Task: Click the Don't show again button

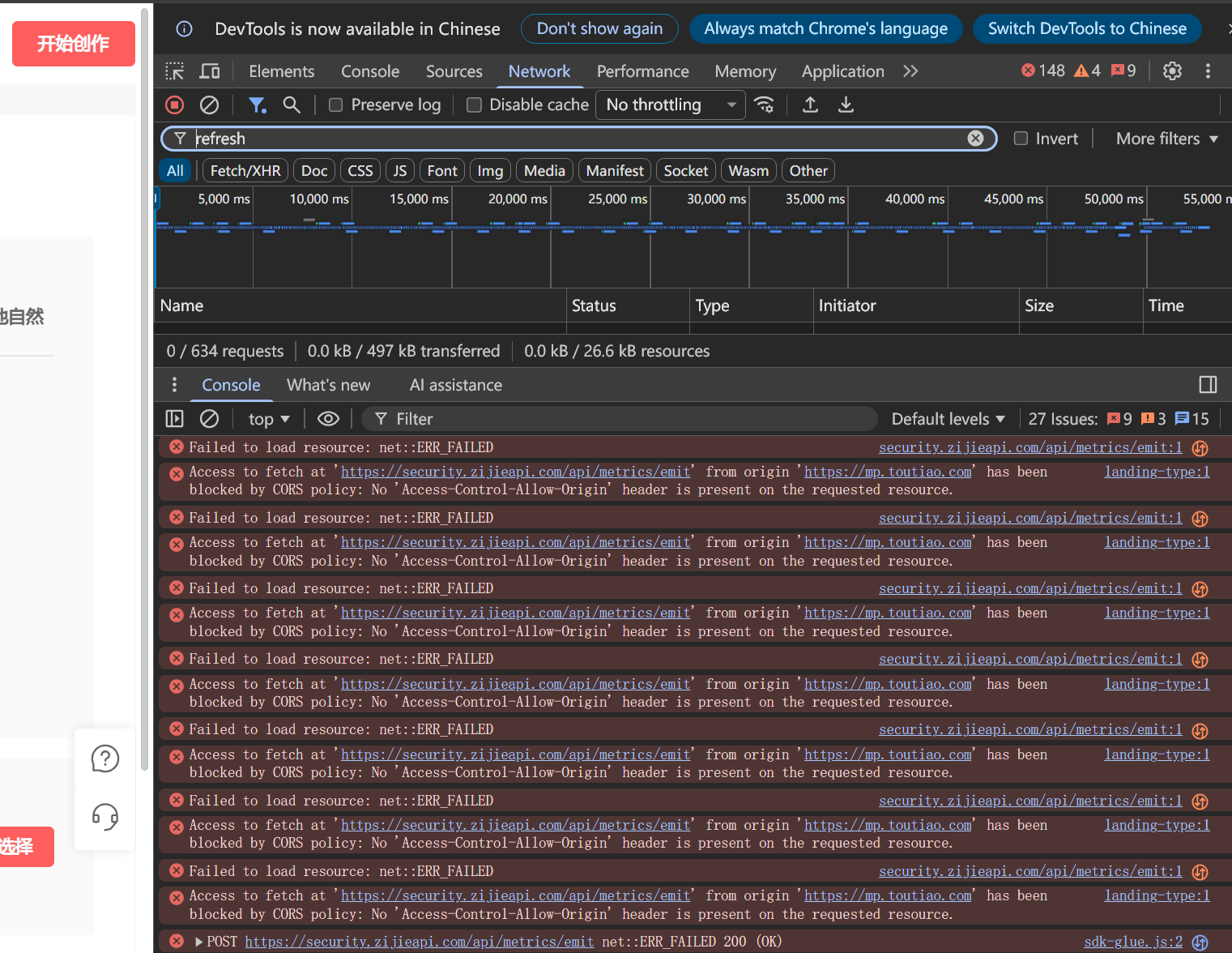Action: point(599,28)
